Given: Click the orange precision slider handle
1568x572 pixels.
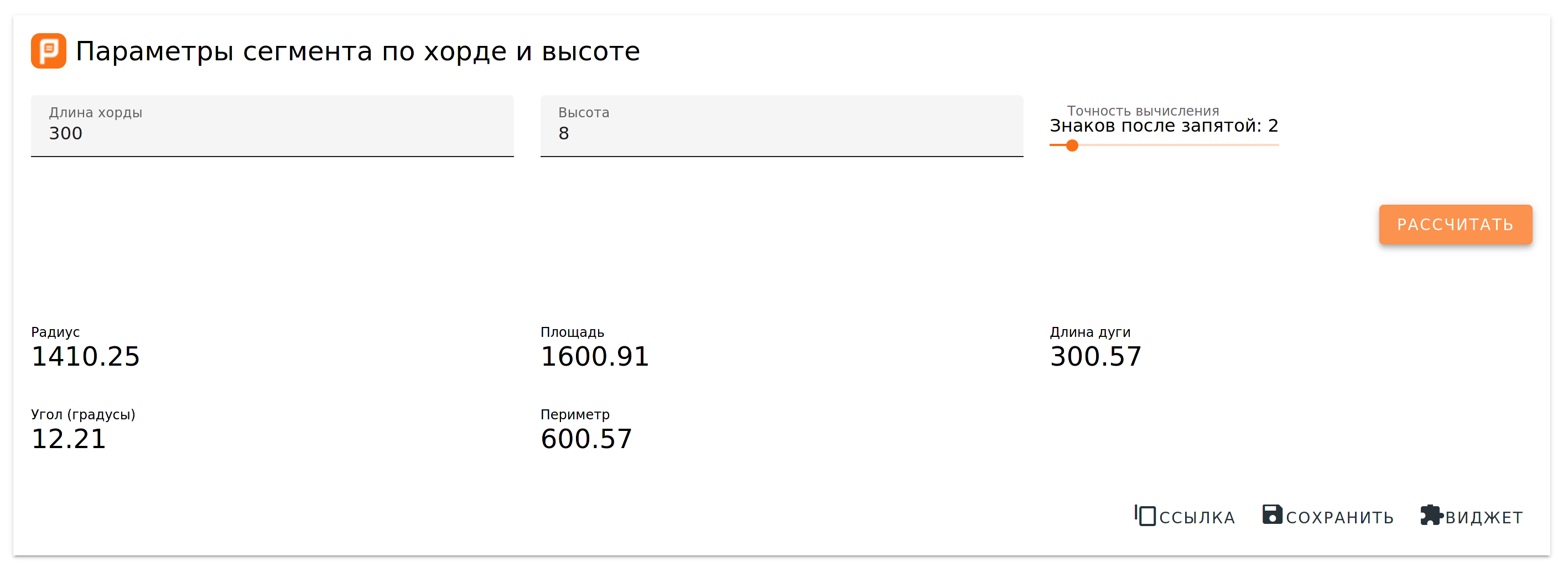Looking at the screenshot, I should point(1072,145).
